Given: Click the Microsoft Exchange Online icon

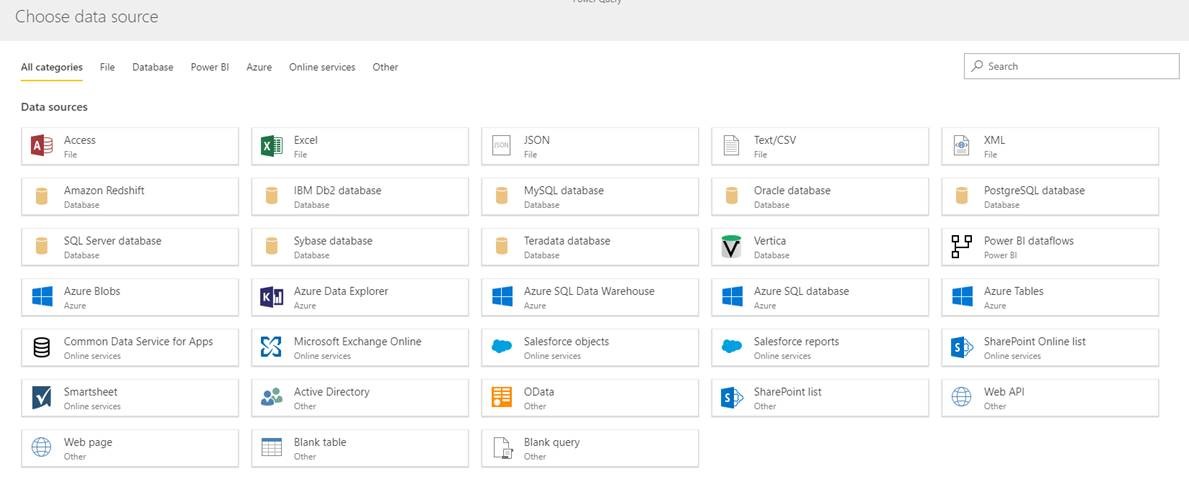Looking at the screenshot, I should point(271,347).
